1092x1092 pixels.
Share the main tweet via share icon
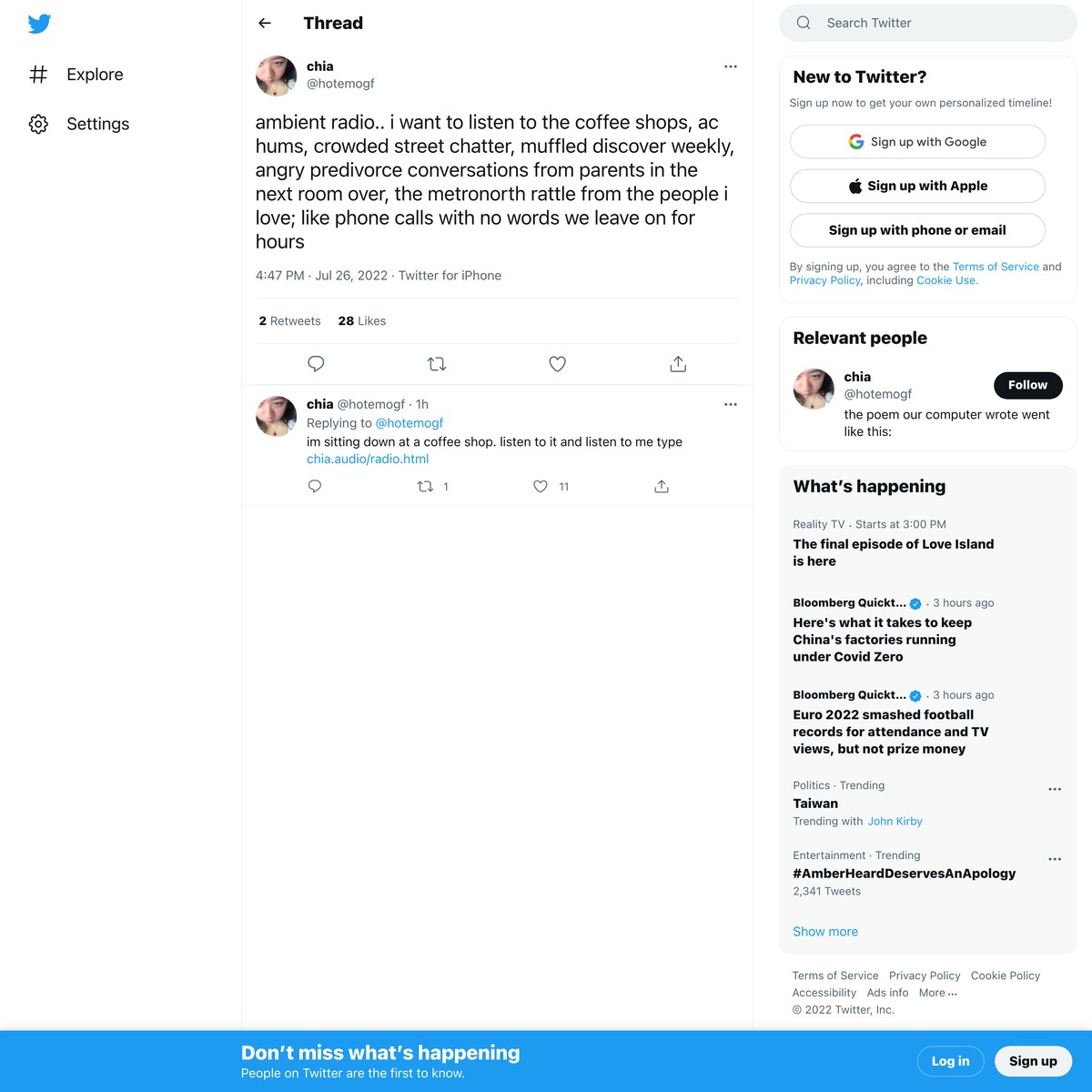678,364
